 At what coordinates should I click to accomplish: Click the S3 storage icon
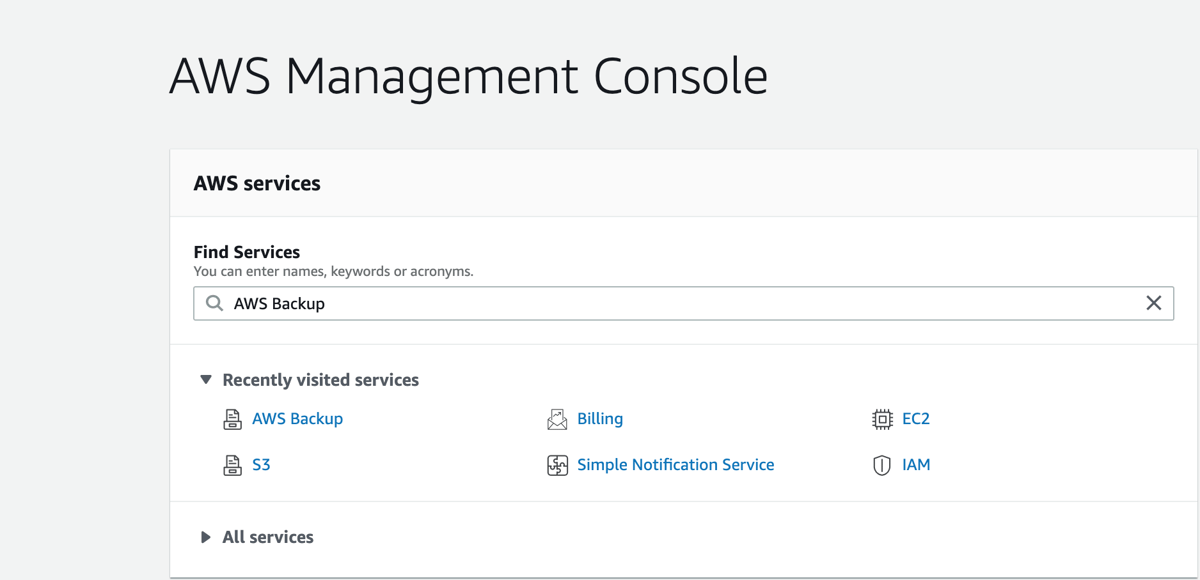232,465
